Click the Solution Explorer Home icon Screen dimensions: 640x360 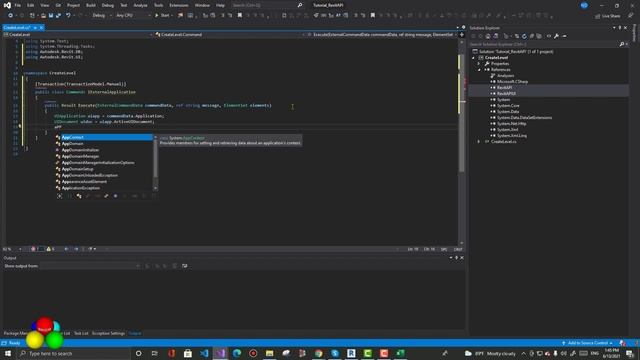point(488,36)
